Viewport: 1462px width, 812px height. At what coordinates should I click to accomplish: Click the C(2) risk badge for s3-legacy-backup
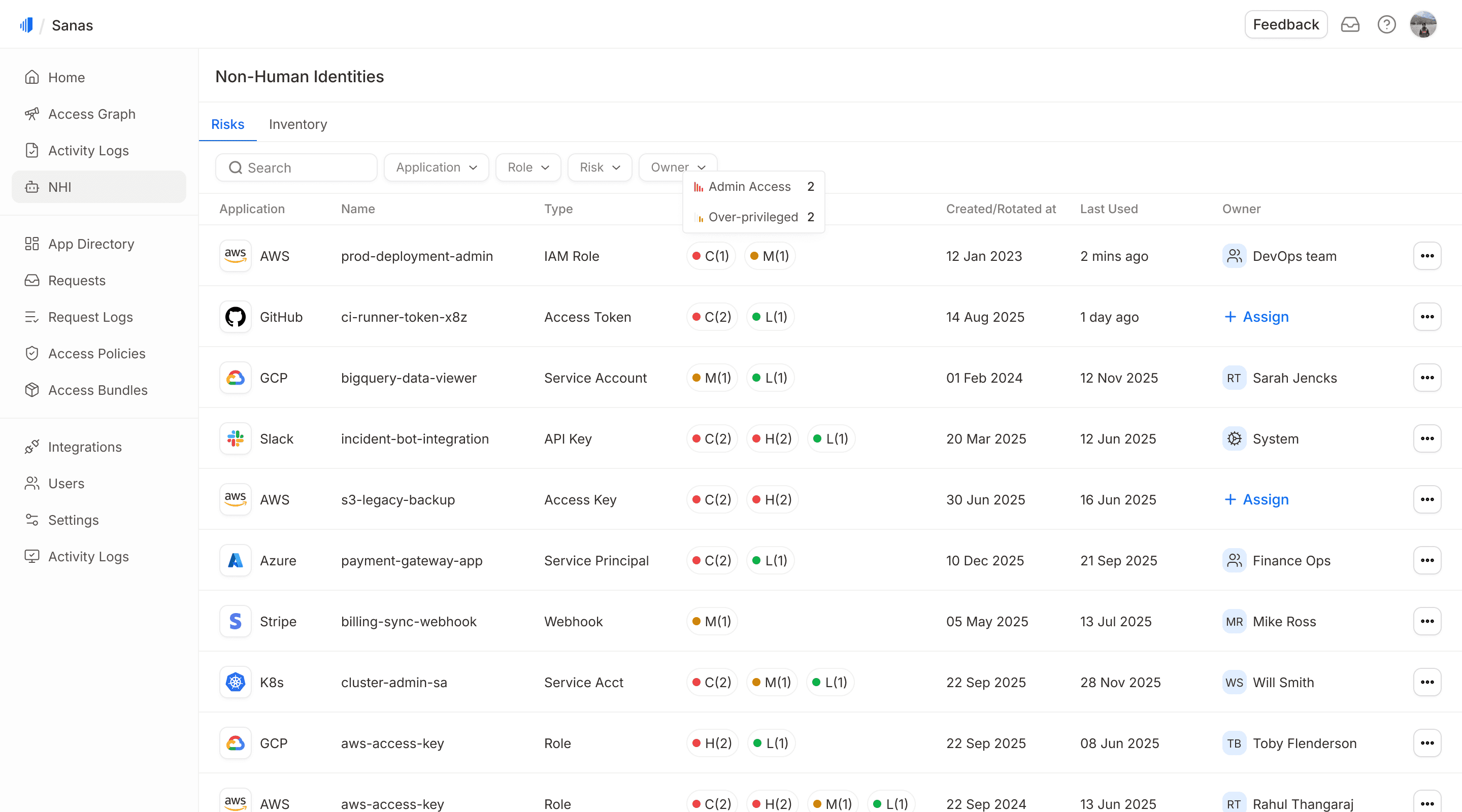coord(712,499)
